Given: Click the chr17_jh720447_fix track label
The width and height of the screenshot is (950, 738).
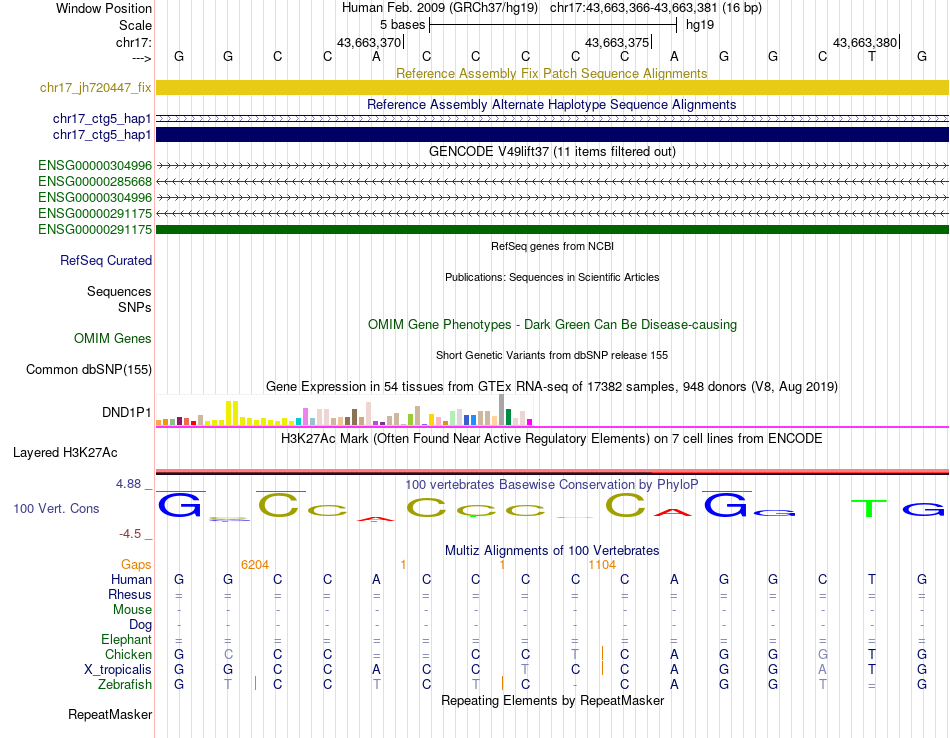Looking at the screenshot, I should tap(95, 88).
